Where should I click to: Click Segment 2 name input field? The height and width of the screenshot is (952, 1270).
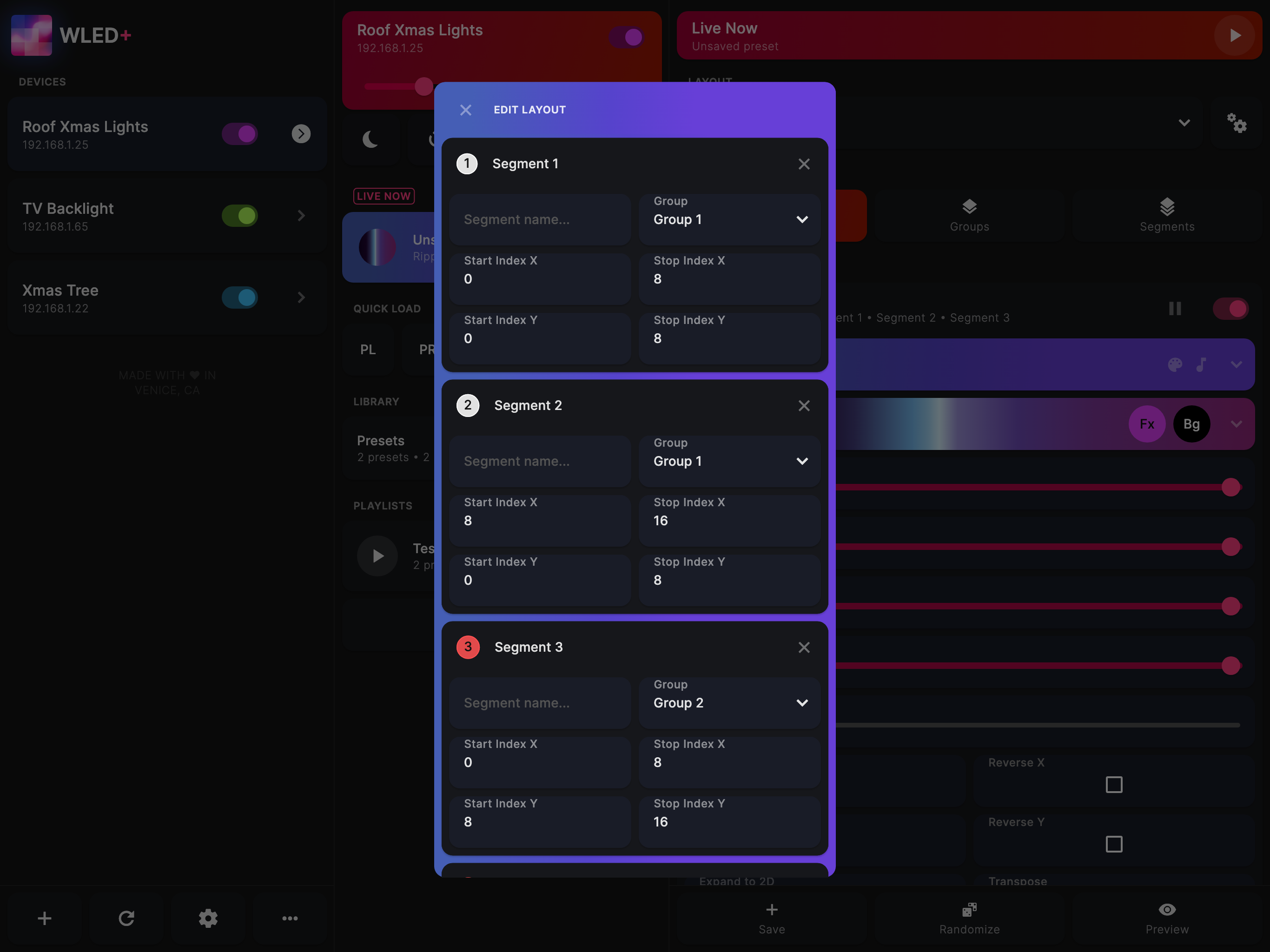(540, 461)
